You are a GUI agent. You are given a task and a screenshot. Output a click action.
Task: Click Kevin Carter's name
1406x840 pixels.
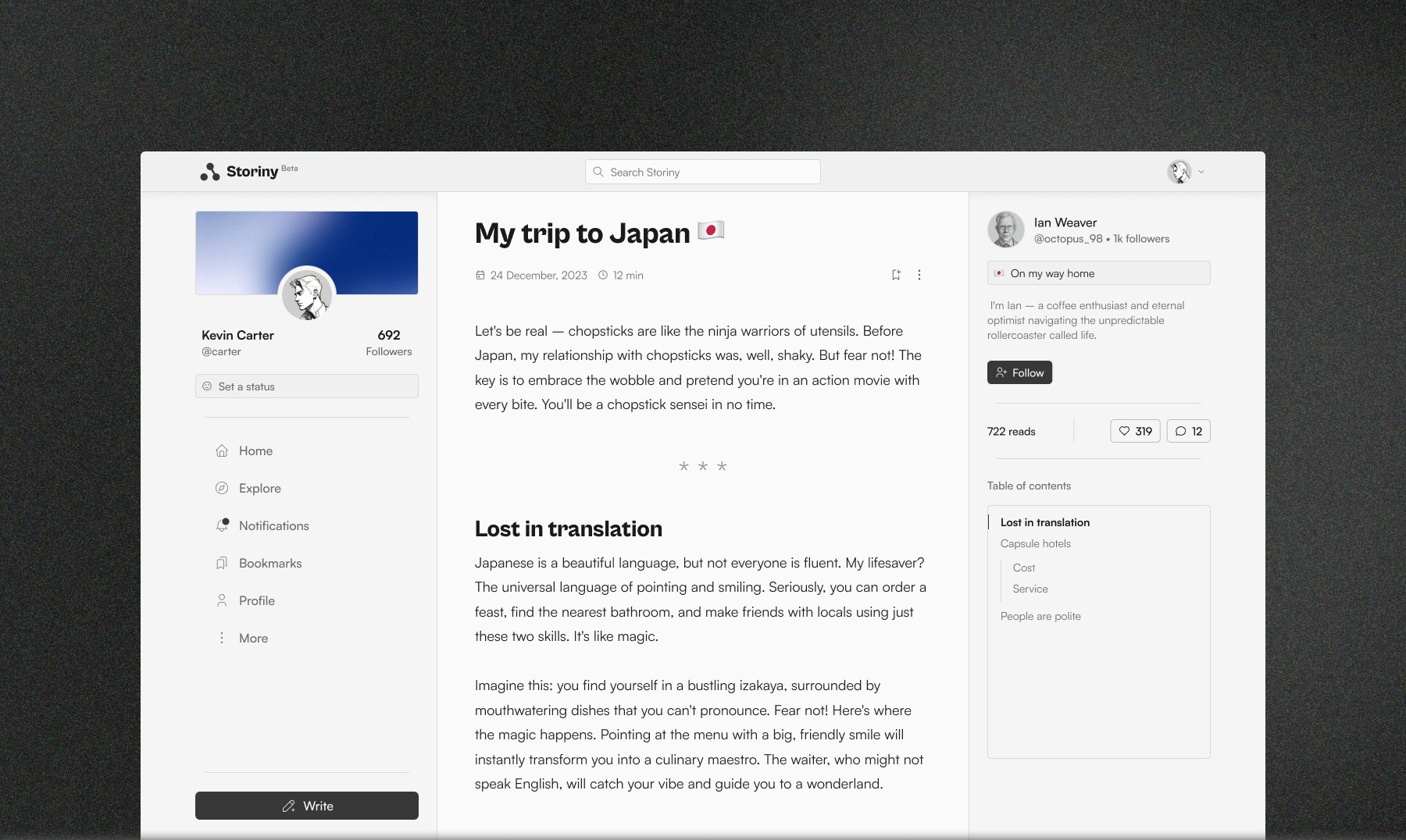click(237, 335)
